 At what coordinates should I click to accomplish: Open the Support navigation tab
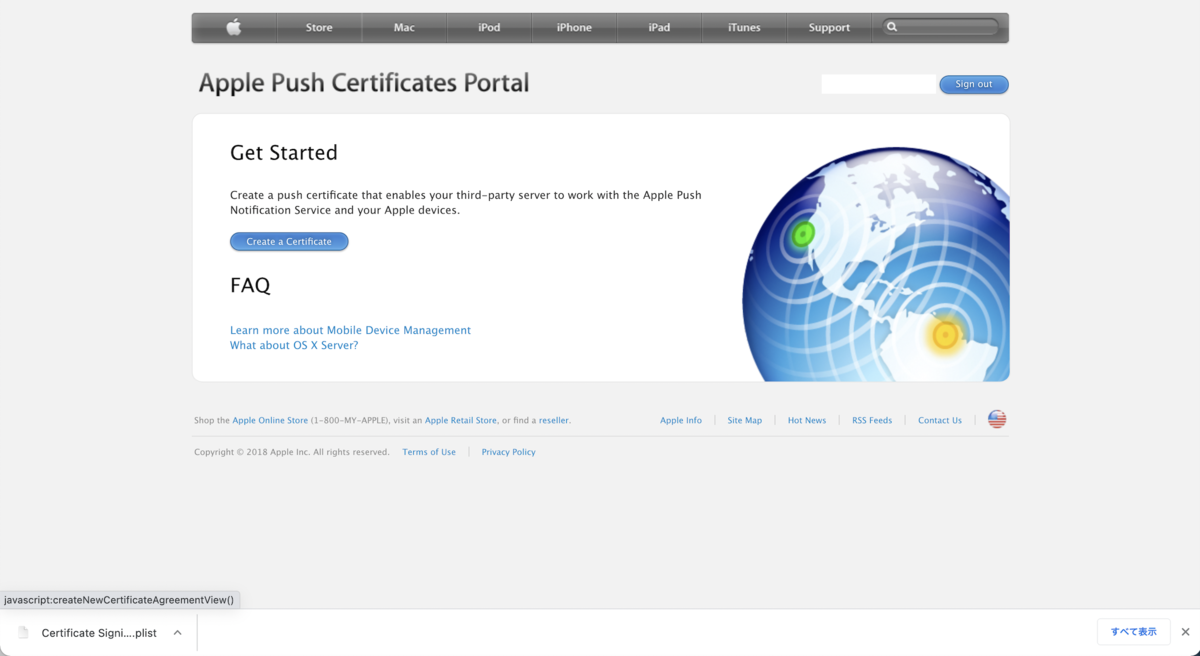tap(829, 28)
